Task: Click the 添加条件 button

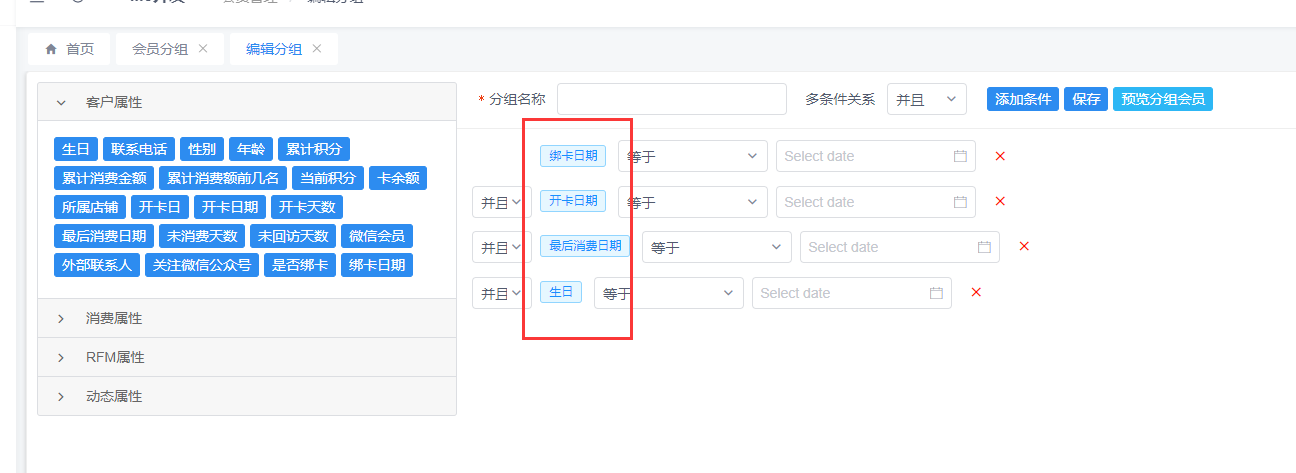Action: coord(1023,99)
